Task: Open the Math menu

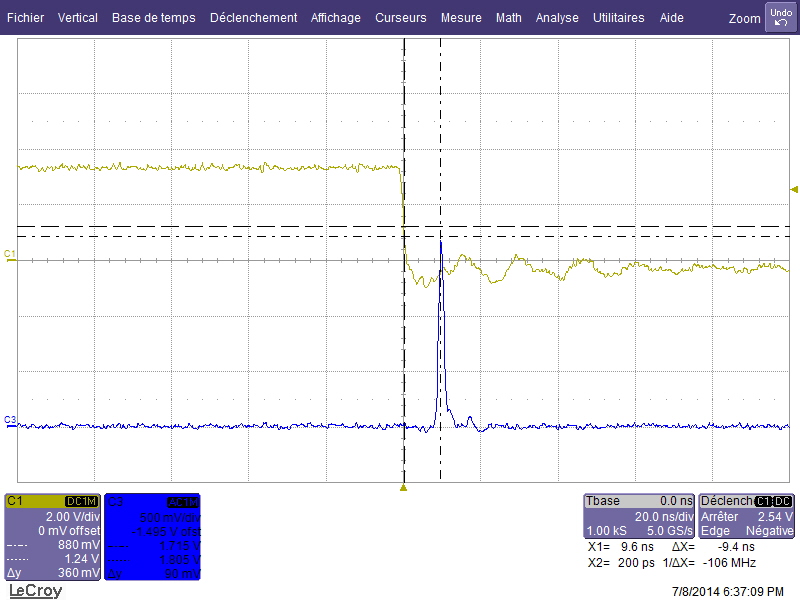Action: [509, 18]
